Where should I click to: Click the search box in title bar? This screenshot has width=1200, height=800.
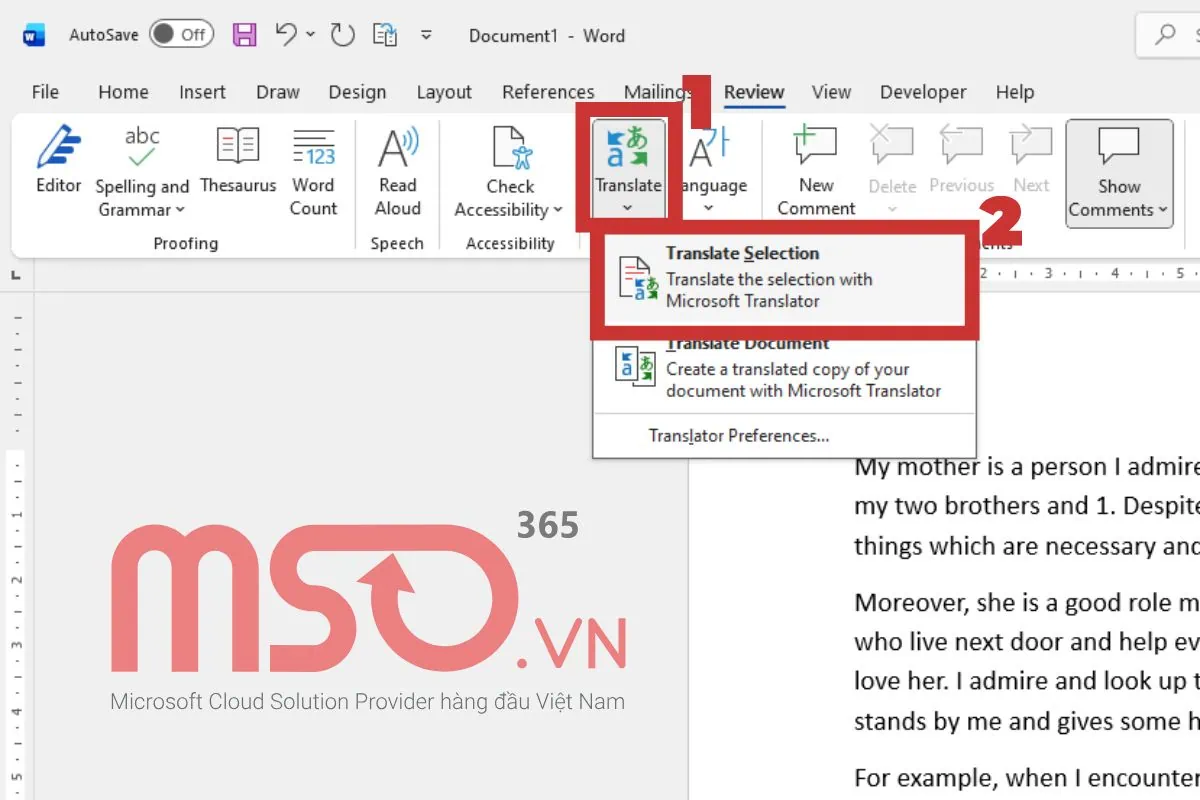1170,35
